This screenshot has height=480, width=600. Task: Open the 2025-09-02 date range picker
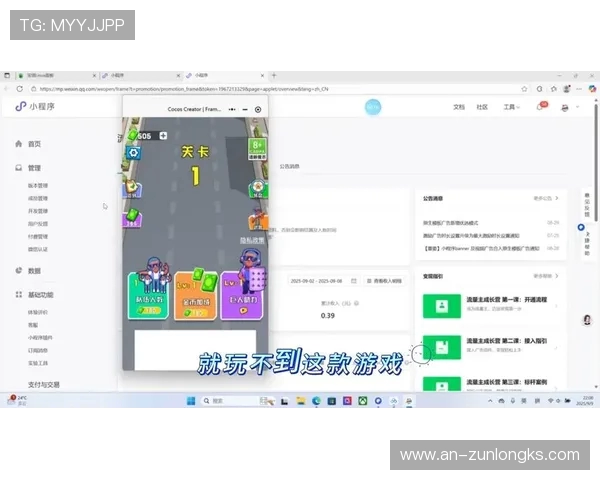point(323,281)
